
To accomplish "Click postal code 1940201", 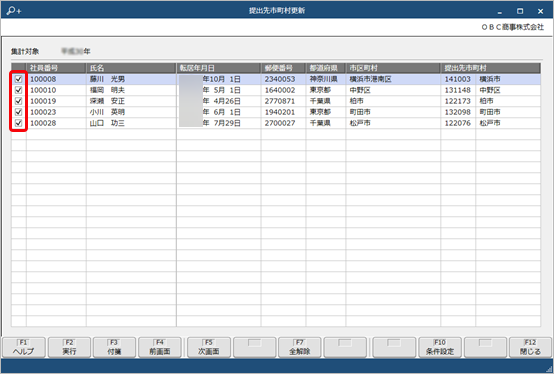I will click(x=280, y=112).
